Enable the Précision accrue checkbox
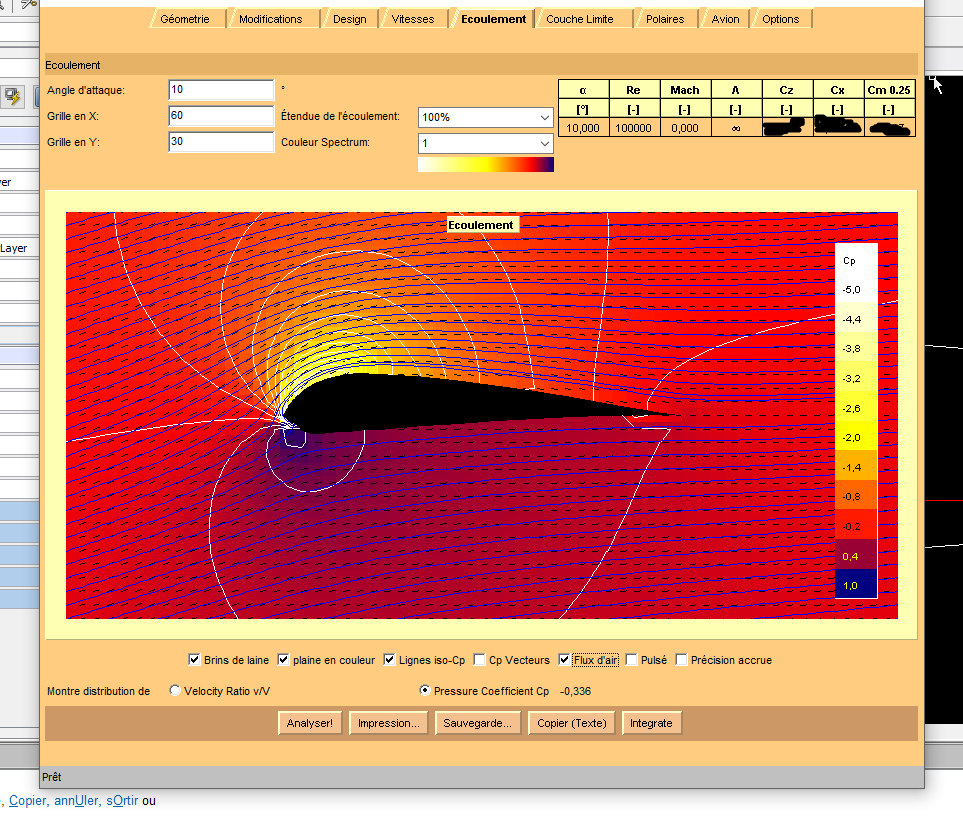The image size is (963, 838). pyautogui.click(x=680, y=660)
